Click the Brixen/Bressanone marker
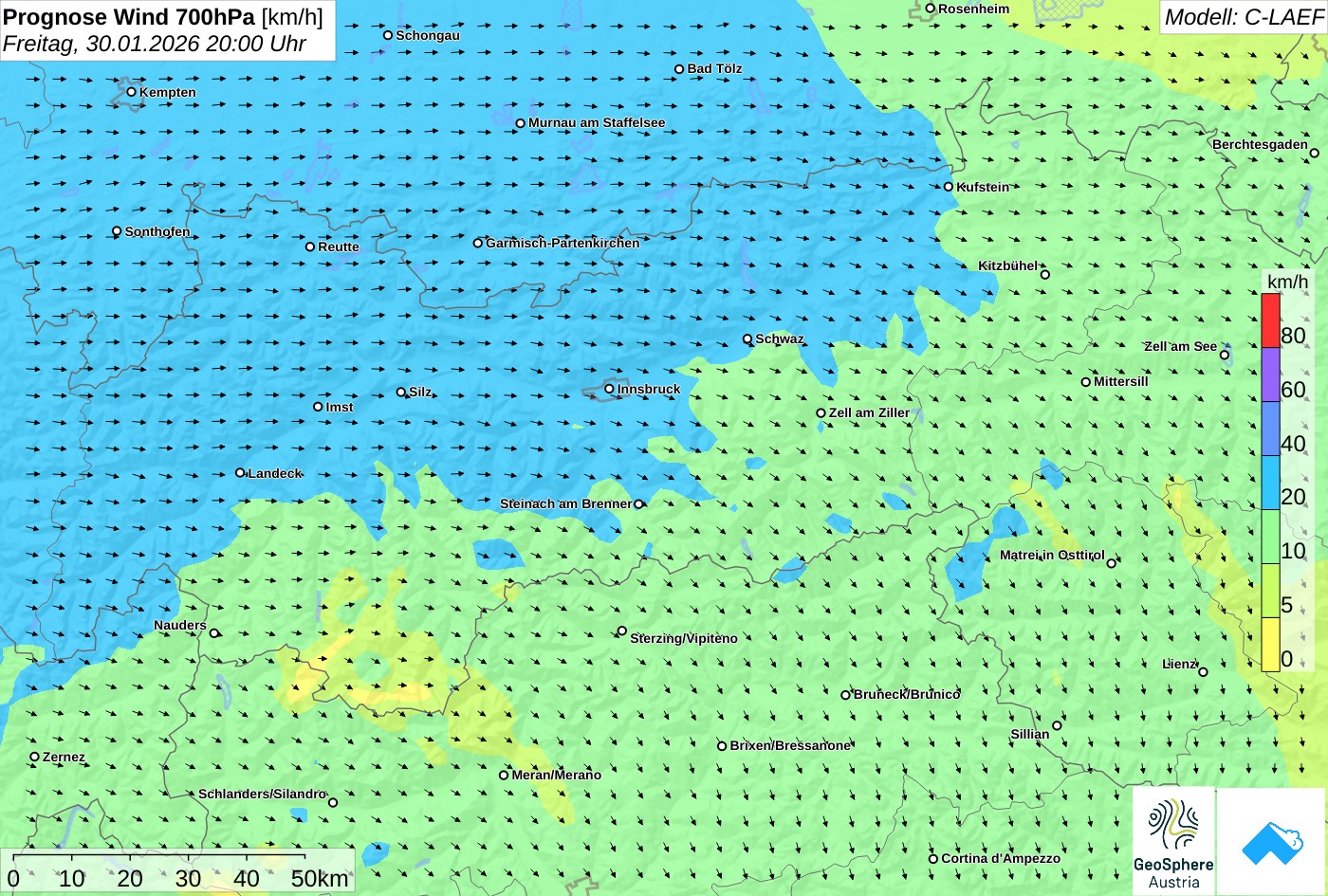Screen dimensions: 1328x896 coord(722,746)
